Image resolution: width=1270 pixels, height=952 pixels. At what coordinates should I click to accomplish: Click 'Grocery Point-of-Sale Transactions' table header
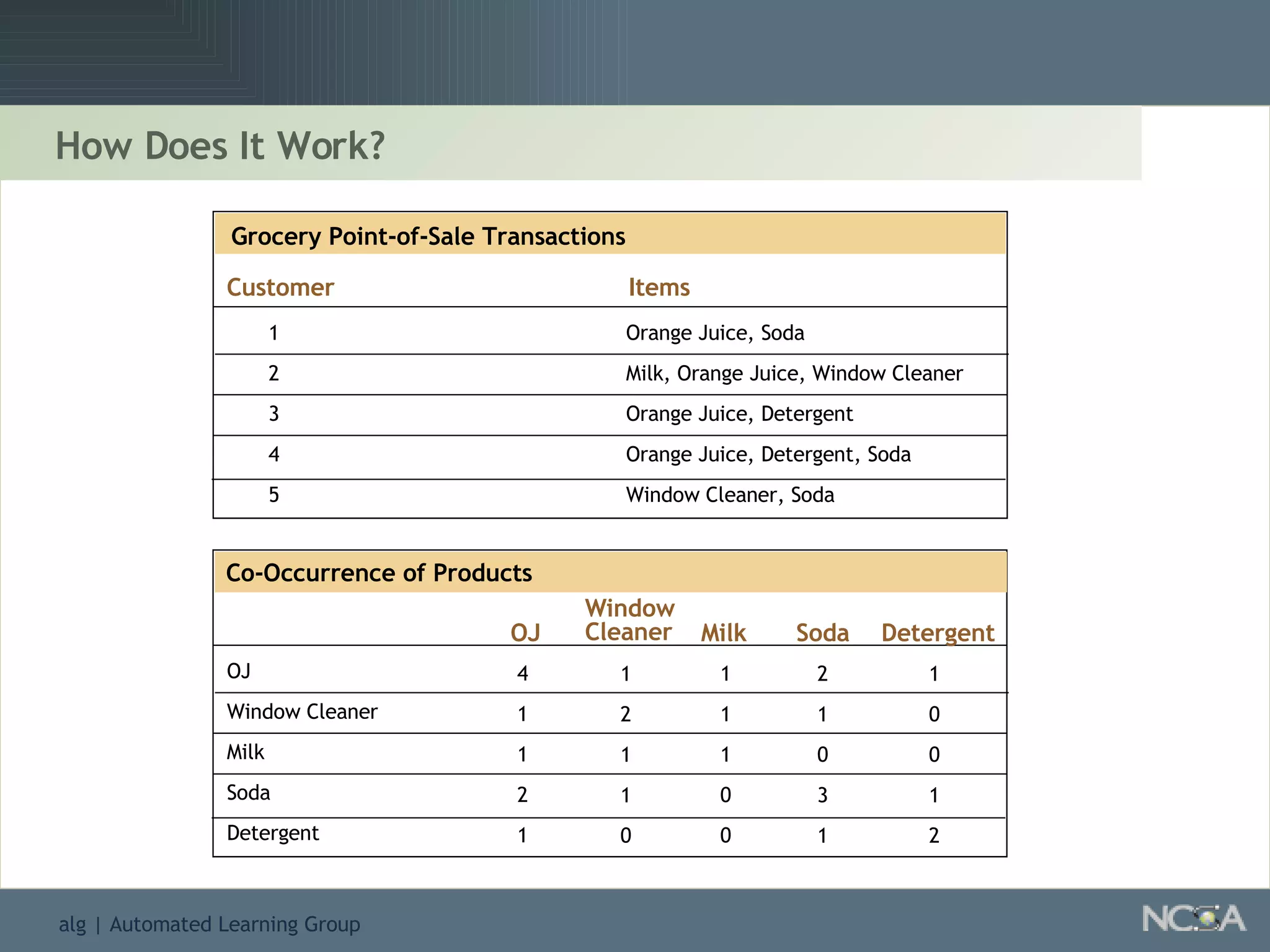point(428,237)
